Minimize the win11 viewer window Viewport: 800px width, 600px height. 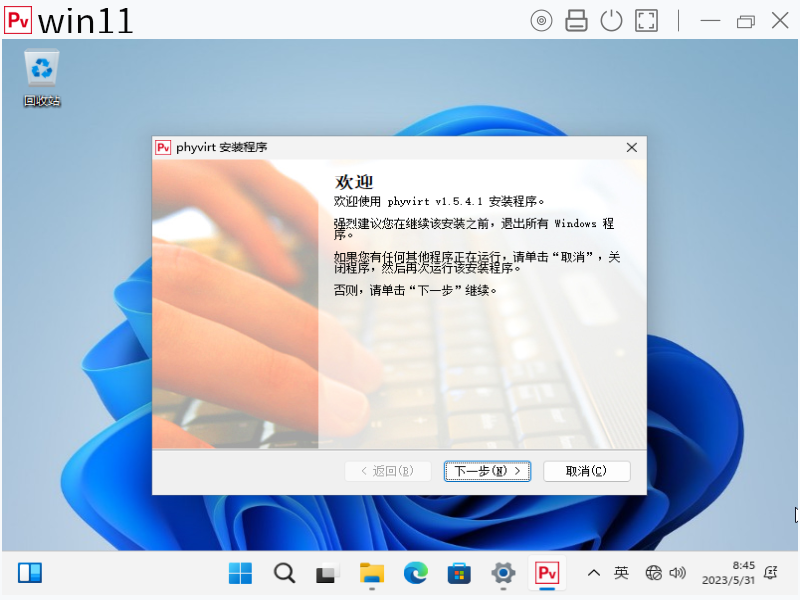(710, 21)
